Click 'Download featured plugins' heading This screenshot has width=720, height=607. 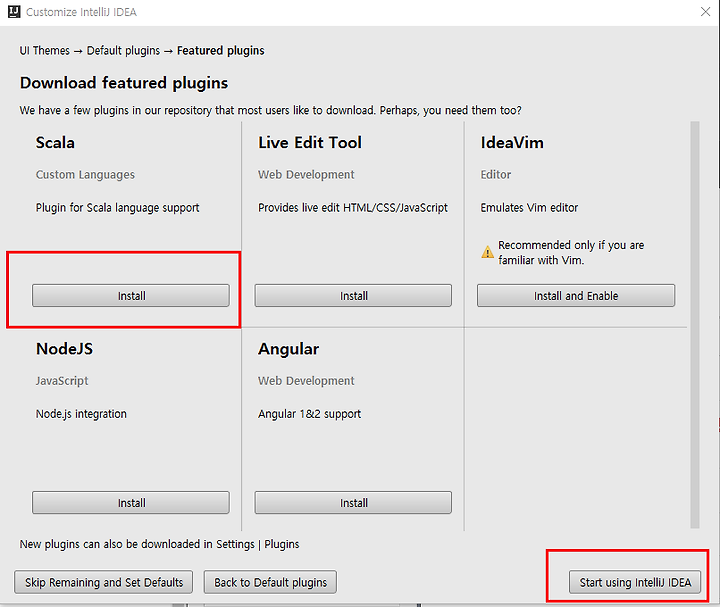pos(124,83)
